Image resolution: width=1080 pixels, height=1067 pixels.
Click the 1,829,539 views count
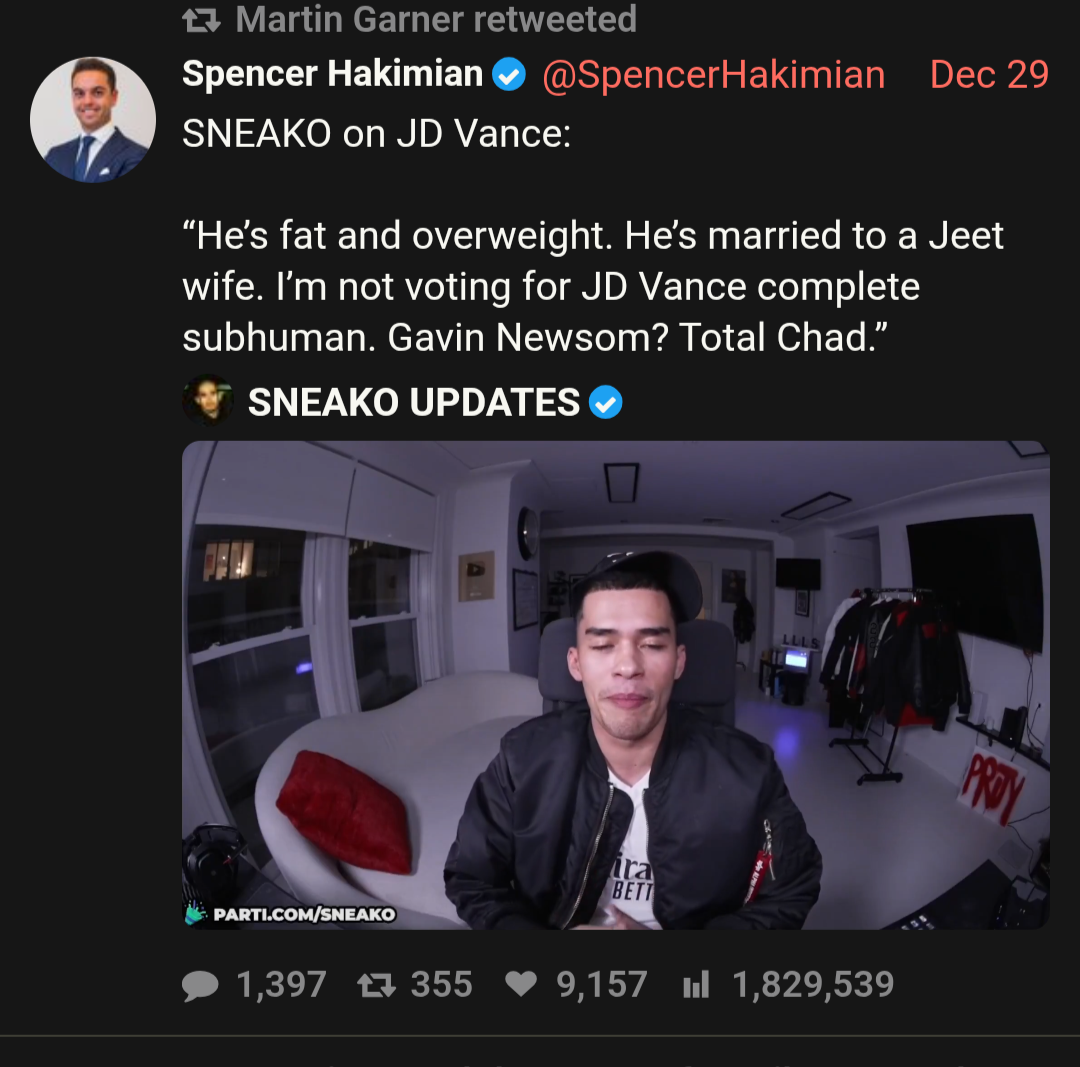coord(813,986)
